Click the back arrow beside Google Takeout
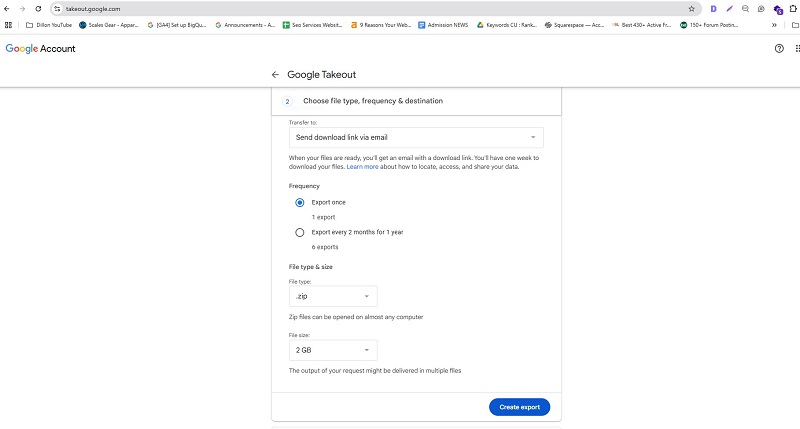This screenshot has width=800, height=429. 275,75
